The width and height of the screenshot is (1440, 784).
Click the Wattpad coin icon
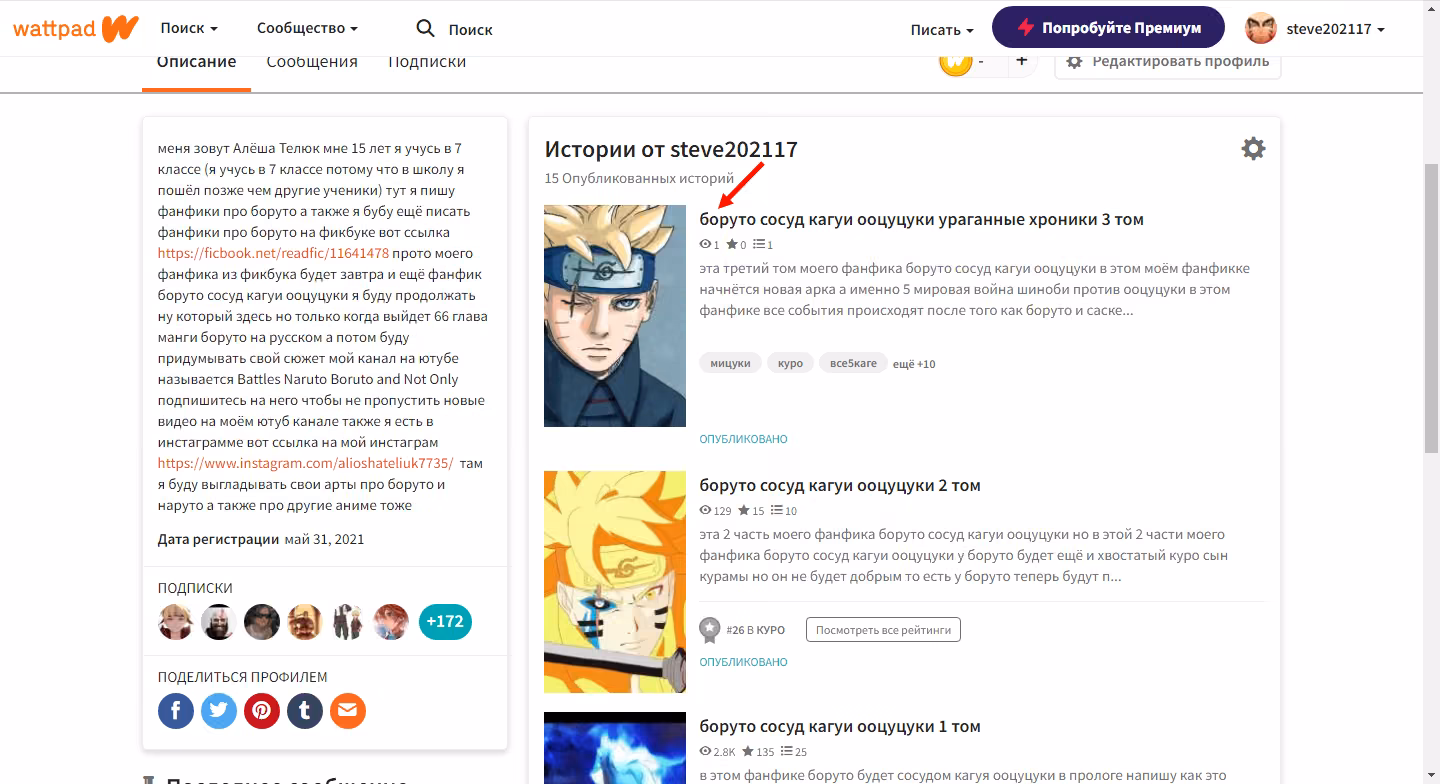[955, 63]
